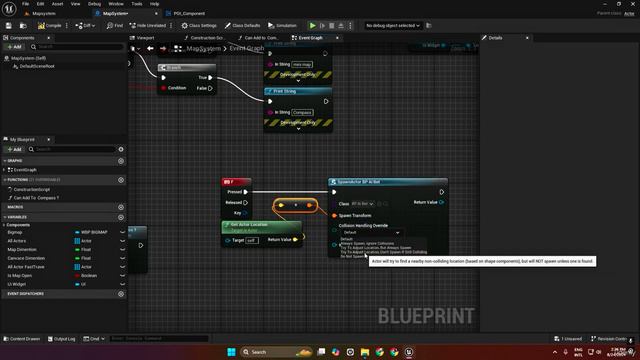Click the Add button in the Components panel

pyautogui.click(x=14, y=47)
